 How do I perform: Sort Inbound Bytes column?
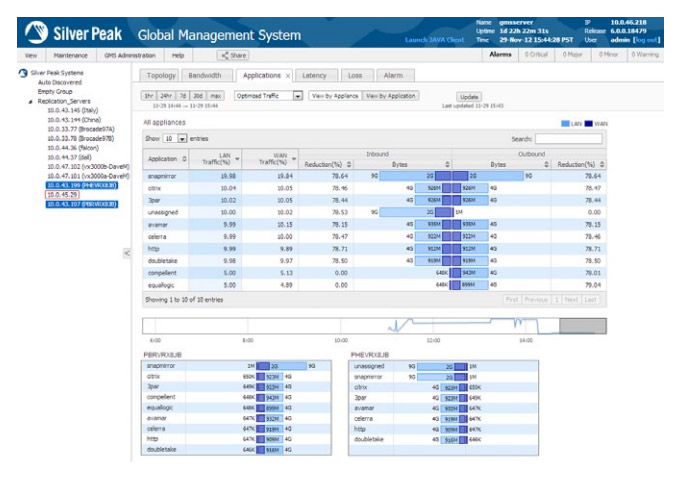pos(447,164)
